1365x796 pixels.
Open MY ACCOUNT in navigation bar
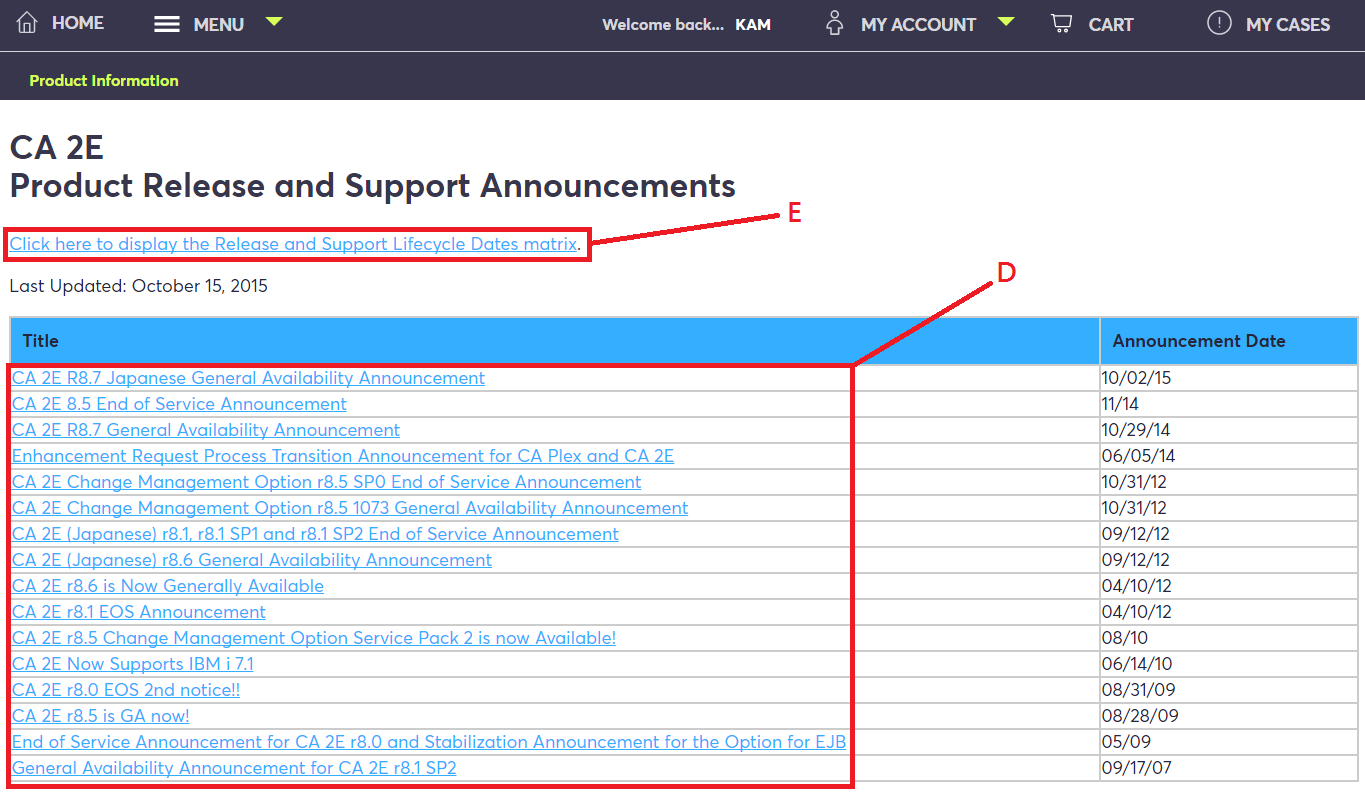point(918,25)
